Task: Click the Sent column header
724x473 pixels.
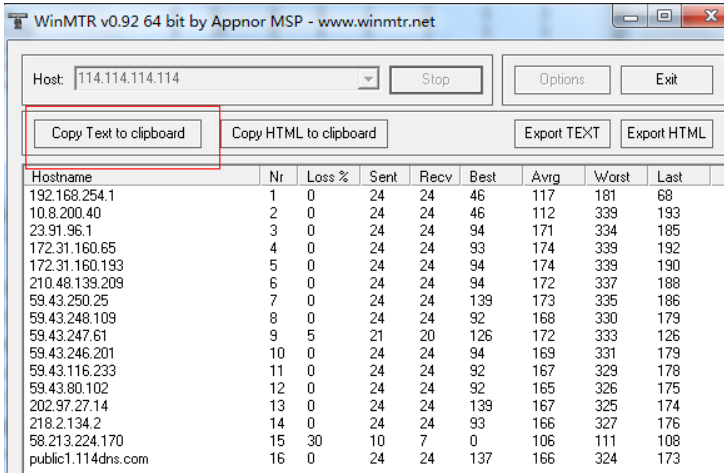Action: (383, 177)
